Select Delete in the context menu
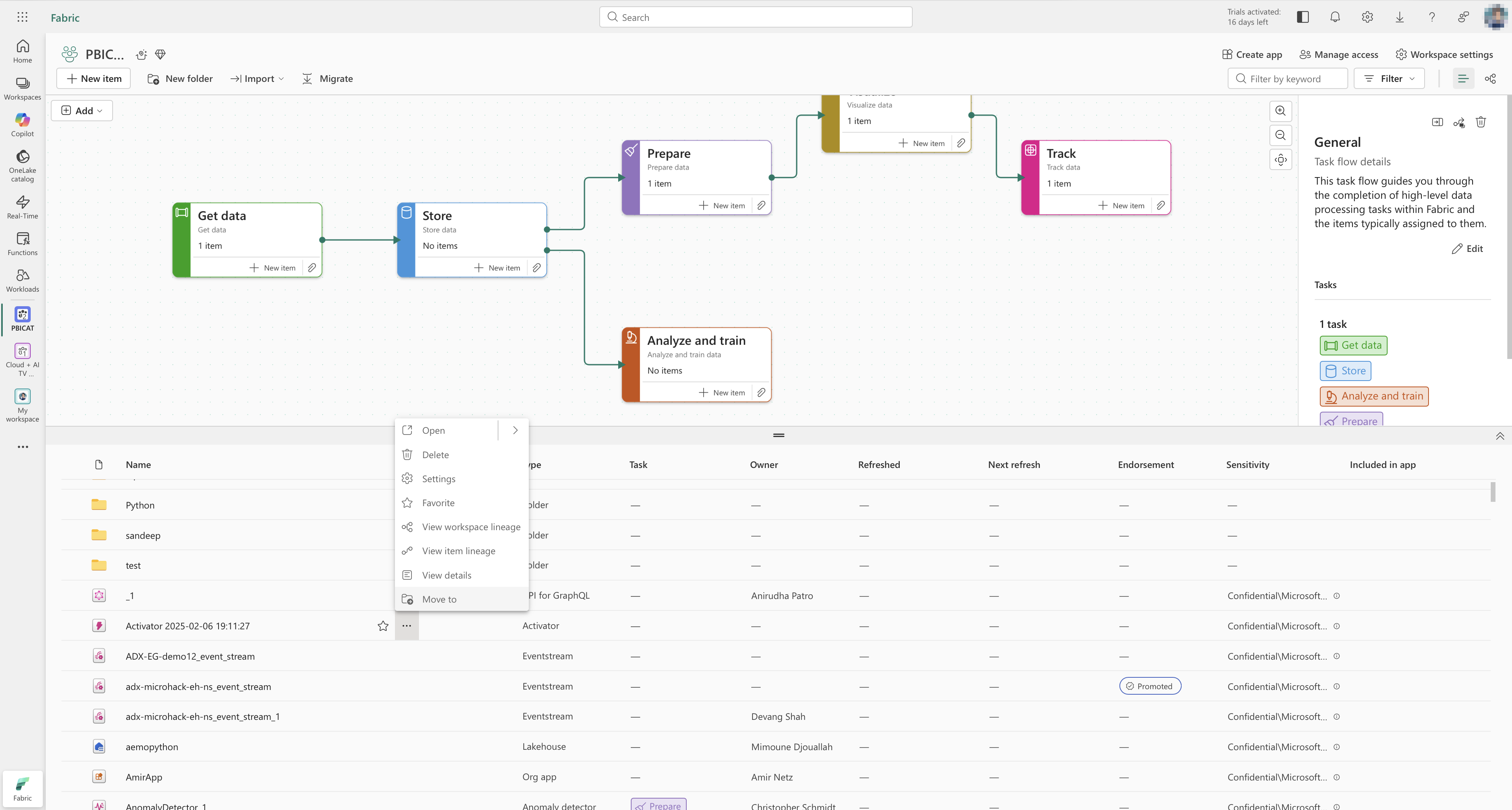Viewport: 1512px width, 810px height. pos(461,455)
